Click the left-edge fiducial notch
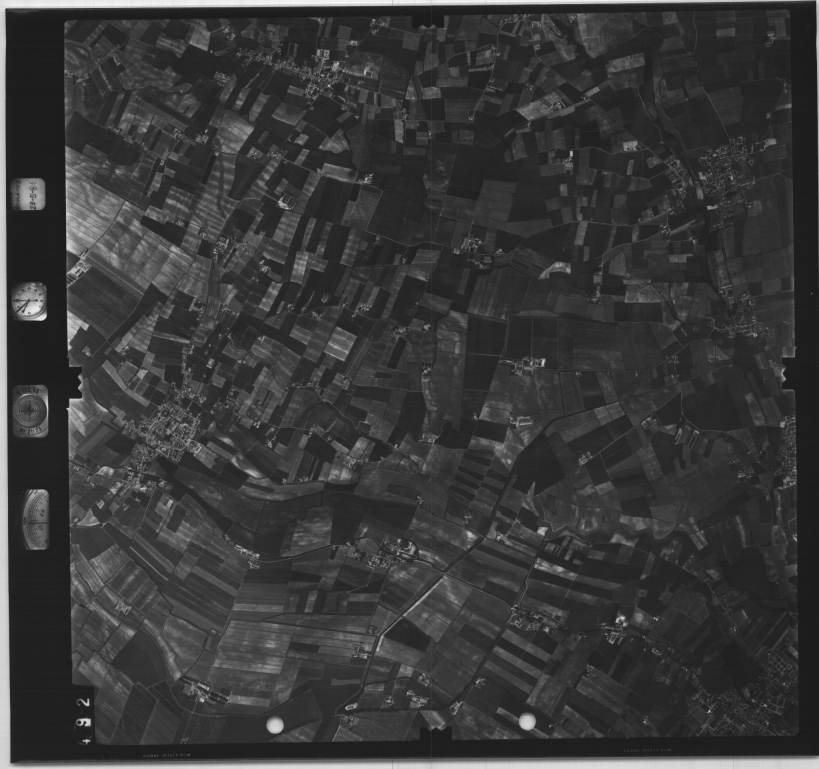This screenshot has height=769, width=819. tap(73, 384)
